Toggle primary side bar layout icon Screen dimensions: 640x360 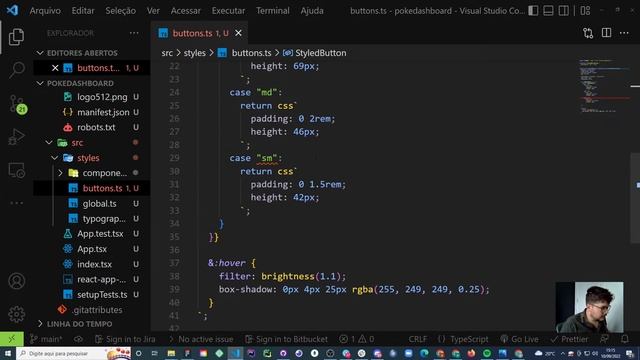[533, 11]
